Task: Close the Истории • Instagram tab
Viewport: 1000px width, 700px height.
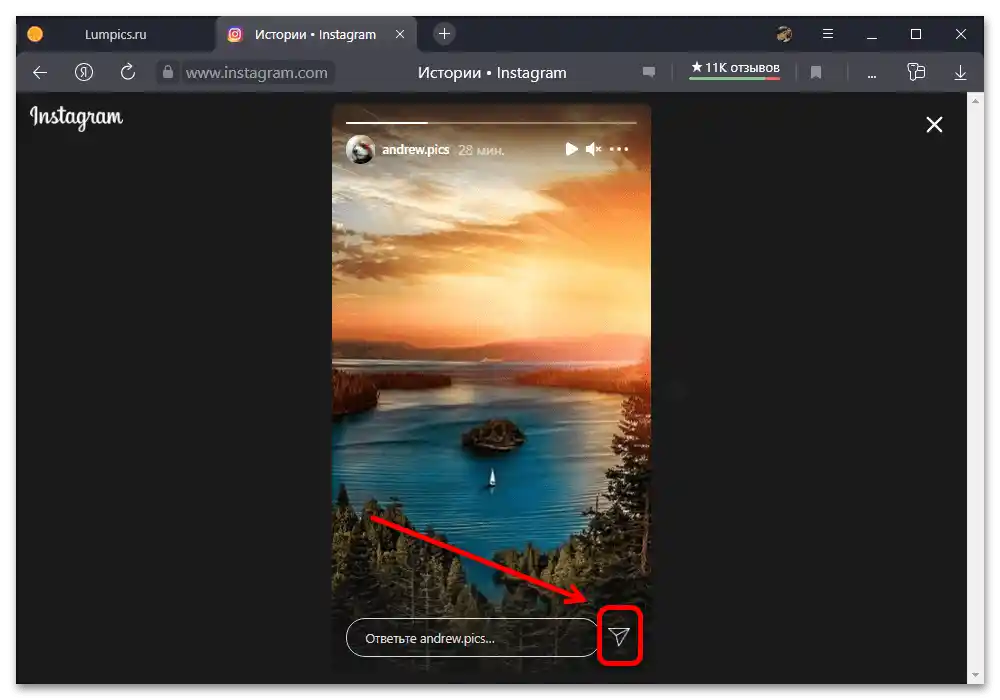Action: coord(400,34)
